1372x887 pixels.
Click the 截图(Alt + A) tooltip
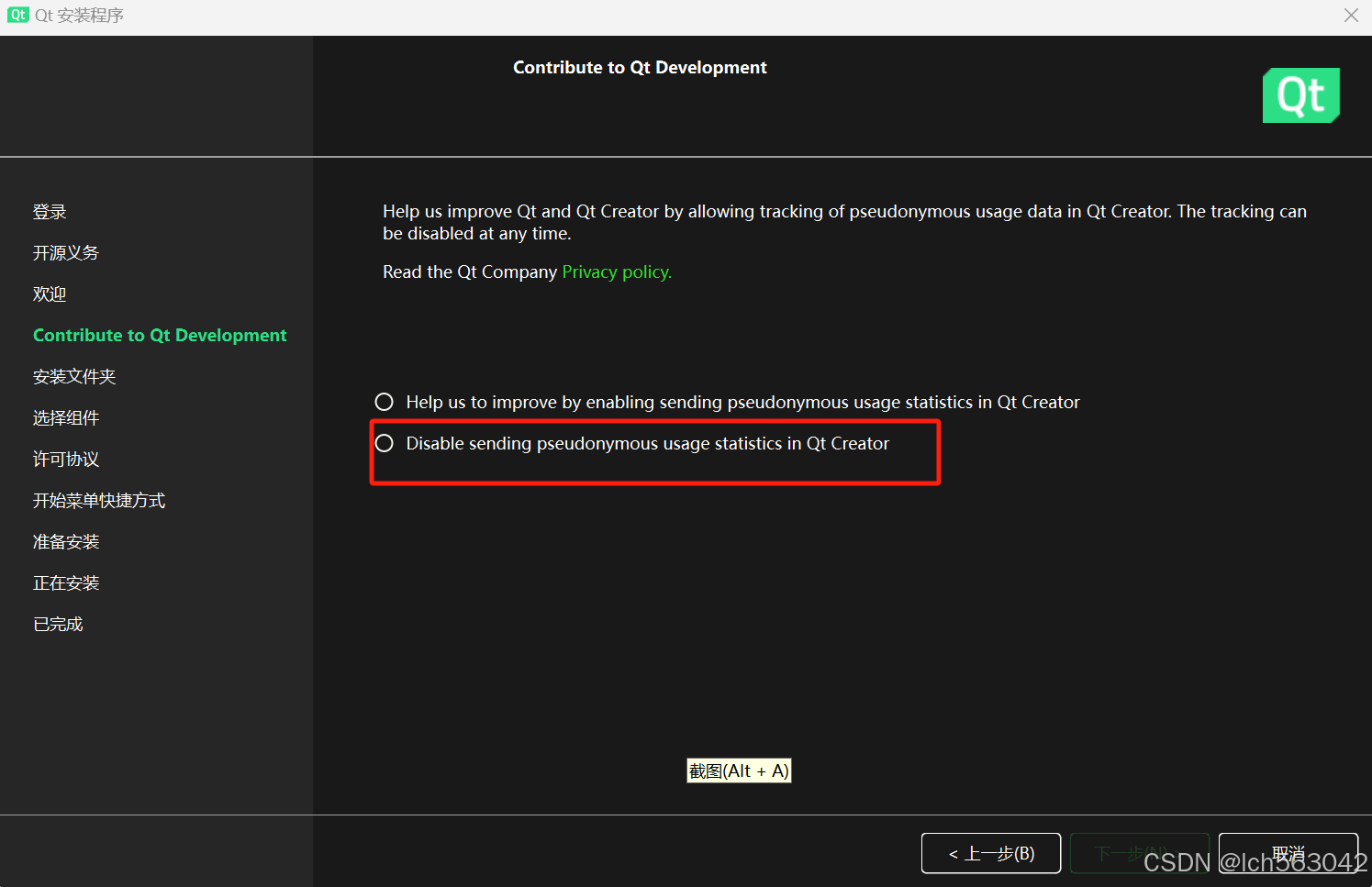coord(739,771)
